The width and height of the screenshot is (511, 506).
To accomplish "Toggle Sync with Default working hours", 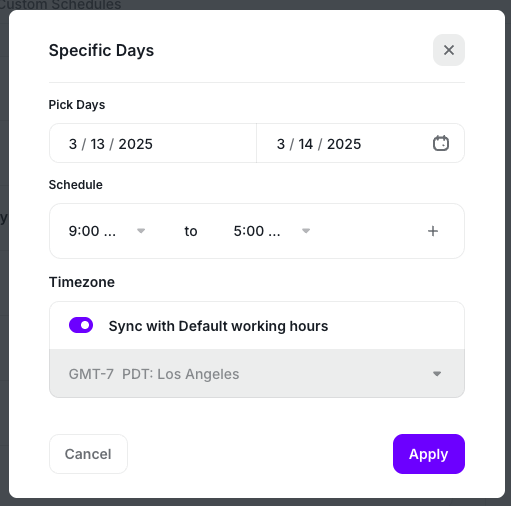I will click(x=81, y=325).
